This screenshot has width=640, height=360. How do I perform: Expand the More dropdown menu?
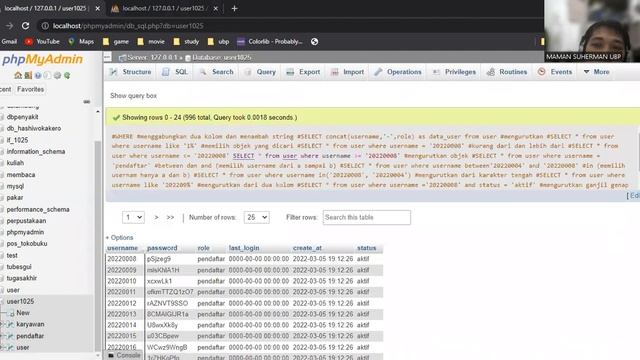click(596, 72)
